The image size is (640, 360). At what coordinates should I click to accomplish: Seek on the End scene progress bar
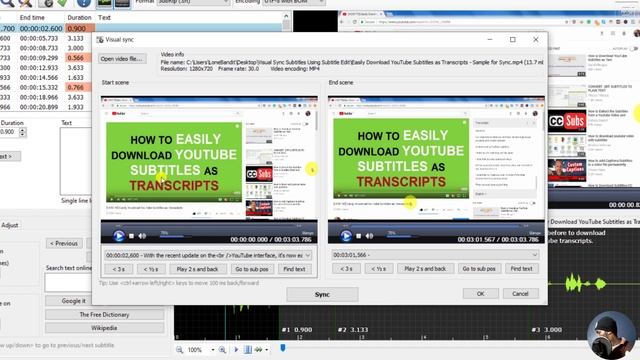pyautogui.click(x=436, y=225)
